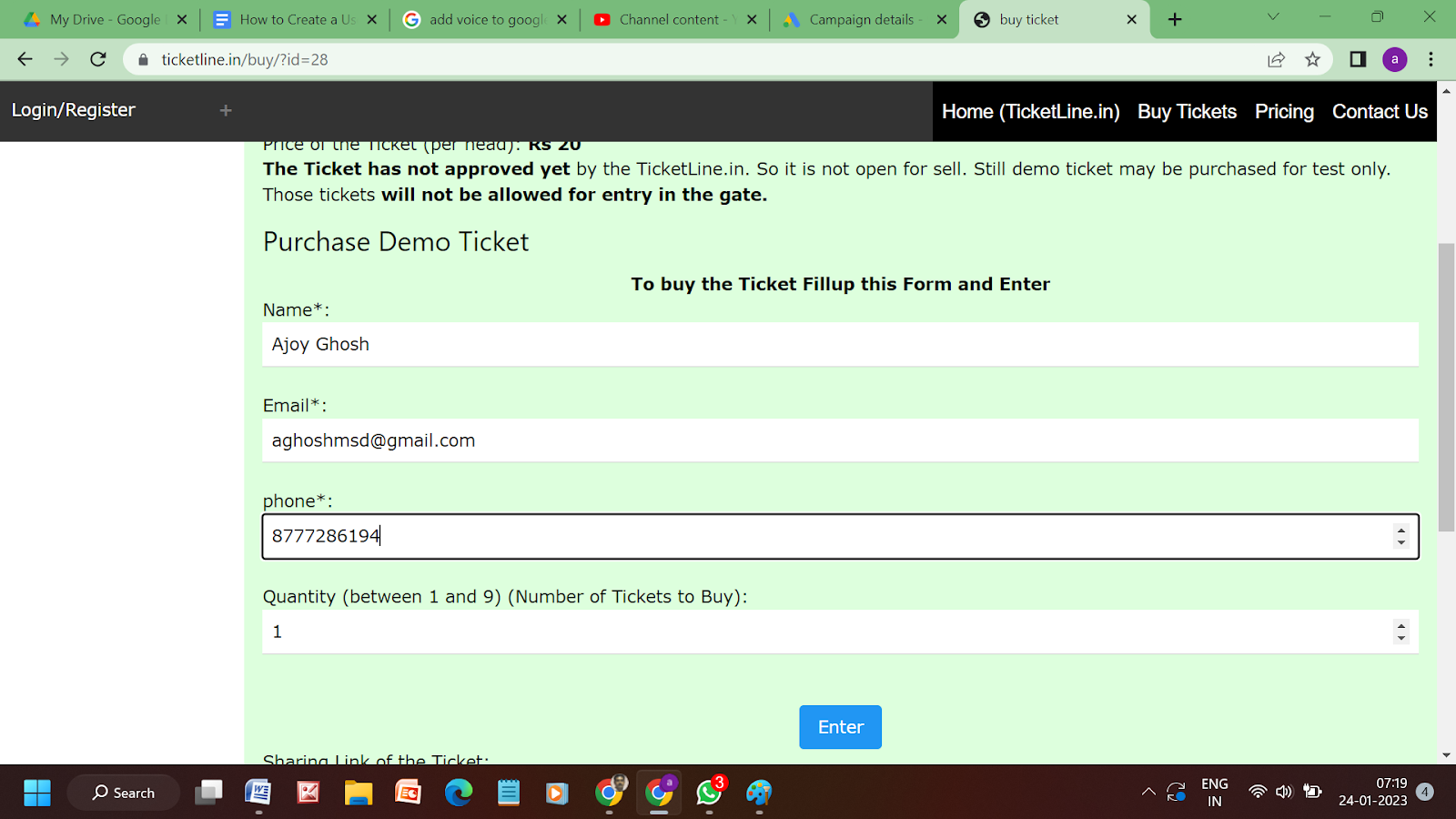Increase ticket quantity with up arrow
Viewport: 1456px width, 819px height.
[x=1401, y=625]
